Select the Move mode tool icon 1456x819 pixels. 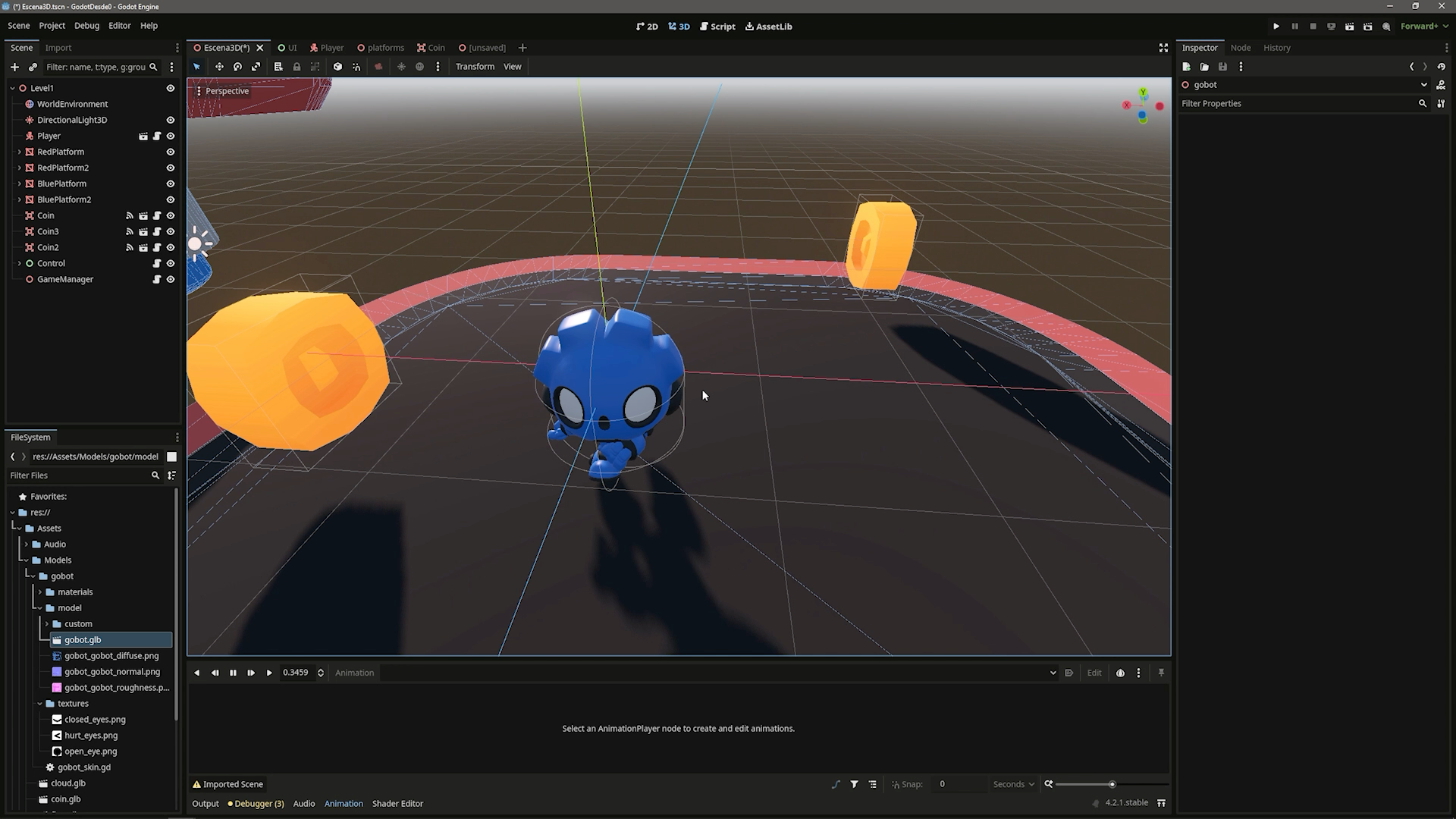pos(219,67)
